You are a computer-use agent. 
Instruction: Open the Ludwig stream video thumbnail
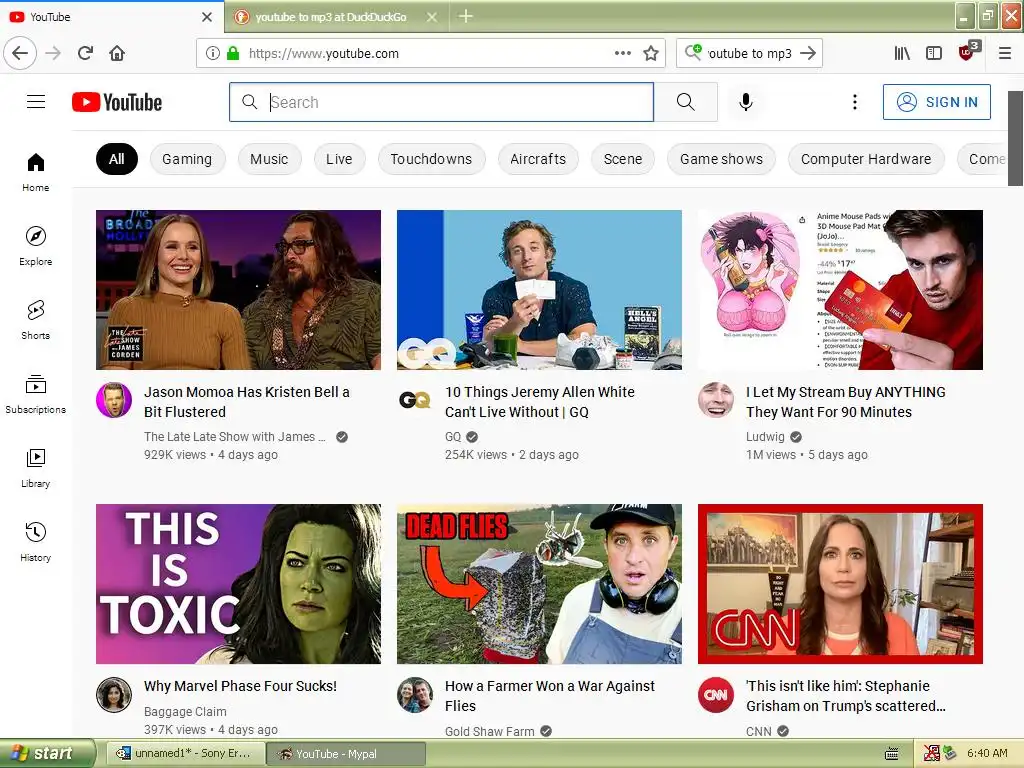click(840, 290)
